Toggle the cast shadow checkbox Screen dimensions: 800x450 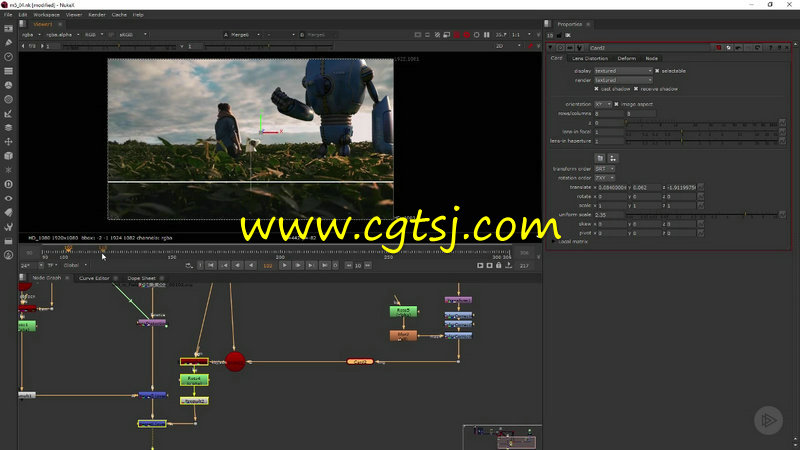pos(596,89)
